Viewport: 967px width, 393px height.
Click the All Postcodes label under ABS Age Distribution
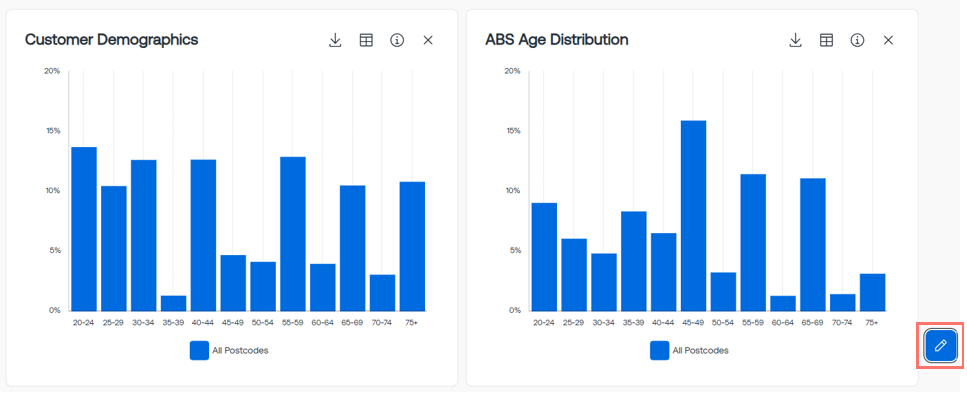coord(701,350)
